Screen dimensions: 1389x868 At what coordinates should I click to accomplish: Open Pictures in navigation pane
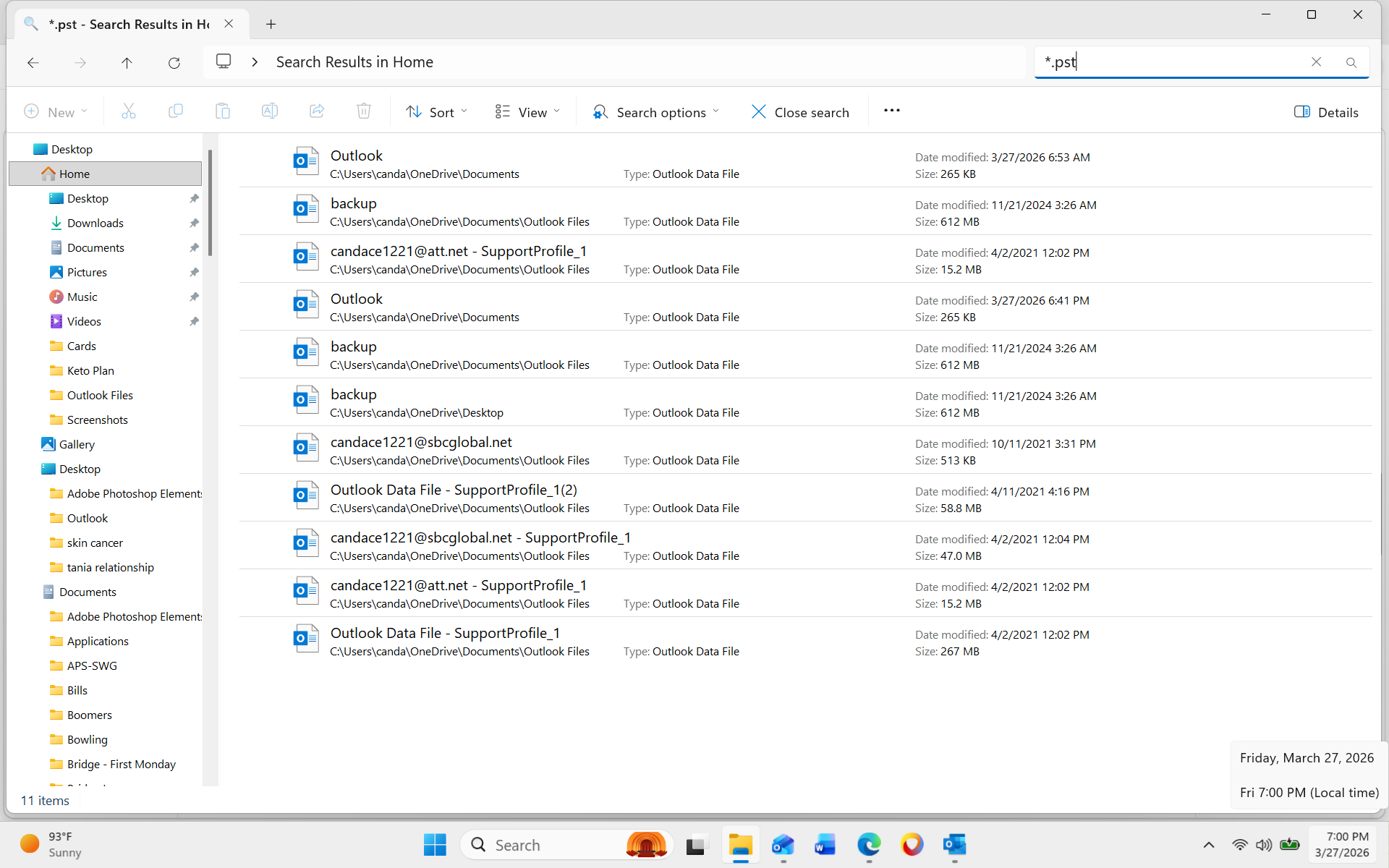point(87,272)
